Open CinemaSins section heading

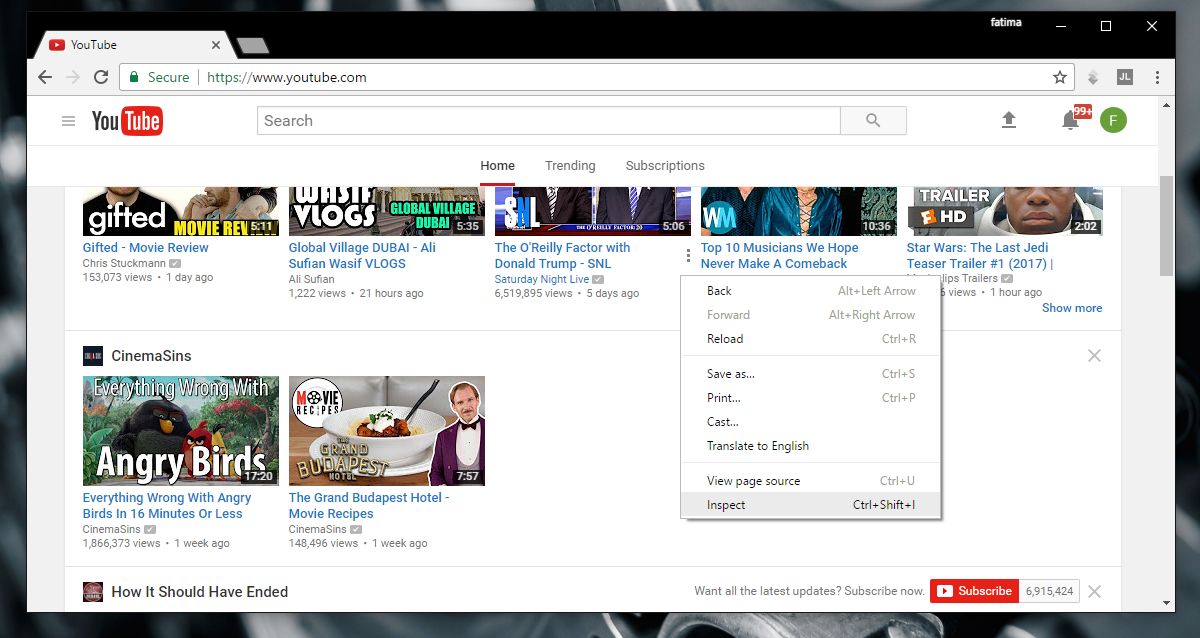151,356
